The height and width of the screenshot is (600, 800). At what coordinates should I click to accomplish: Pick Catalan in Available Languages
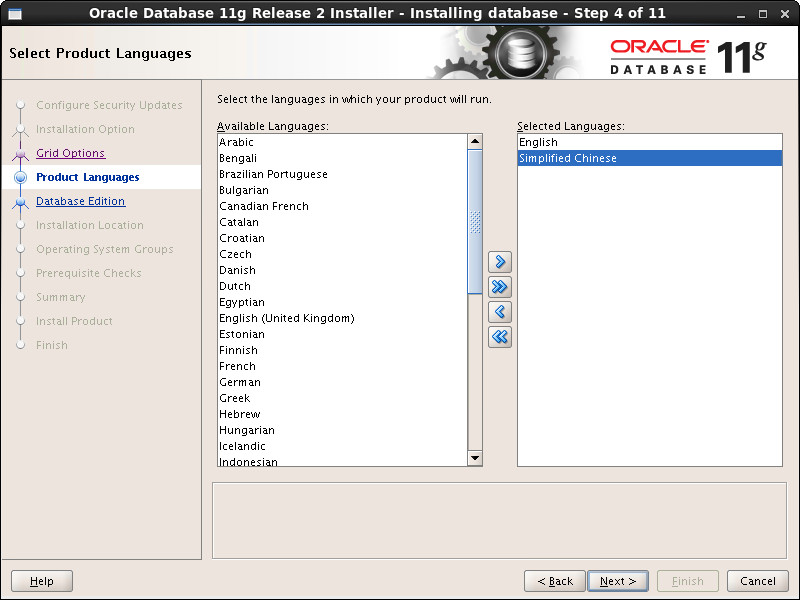click(x=342, y=222)
